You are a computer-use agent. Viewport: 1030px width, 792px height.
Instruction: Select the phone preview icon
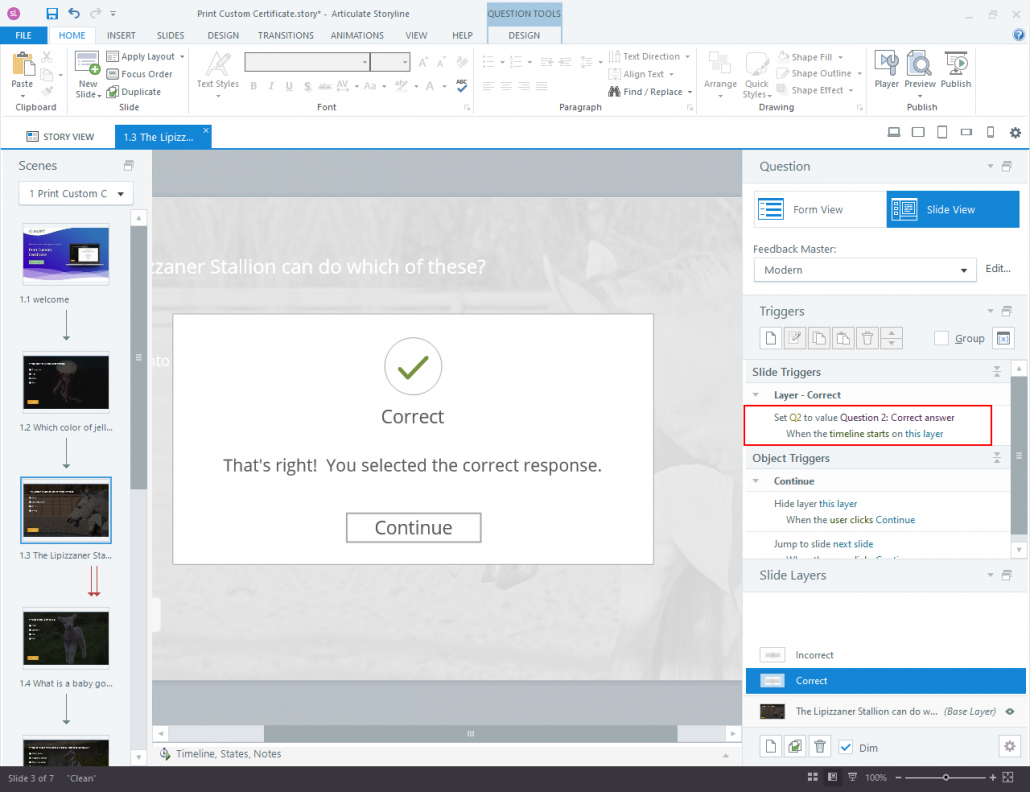click(x=990, y=131)
